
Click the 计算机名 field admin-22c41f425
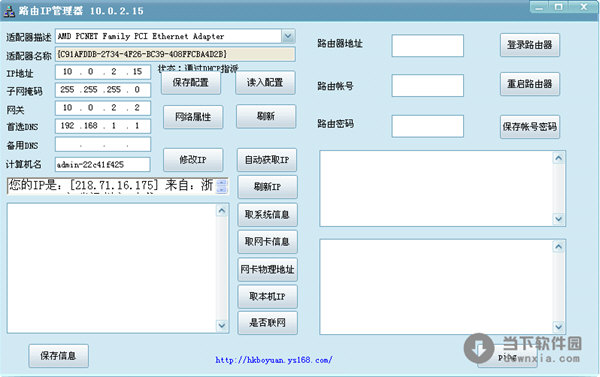pyautogui.click(x=103, y=165)
